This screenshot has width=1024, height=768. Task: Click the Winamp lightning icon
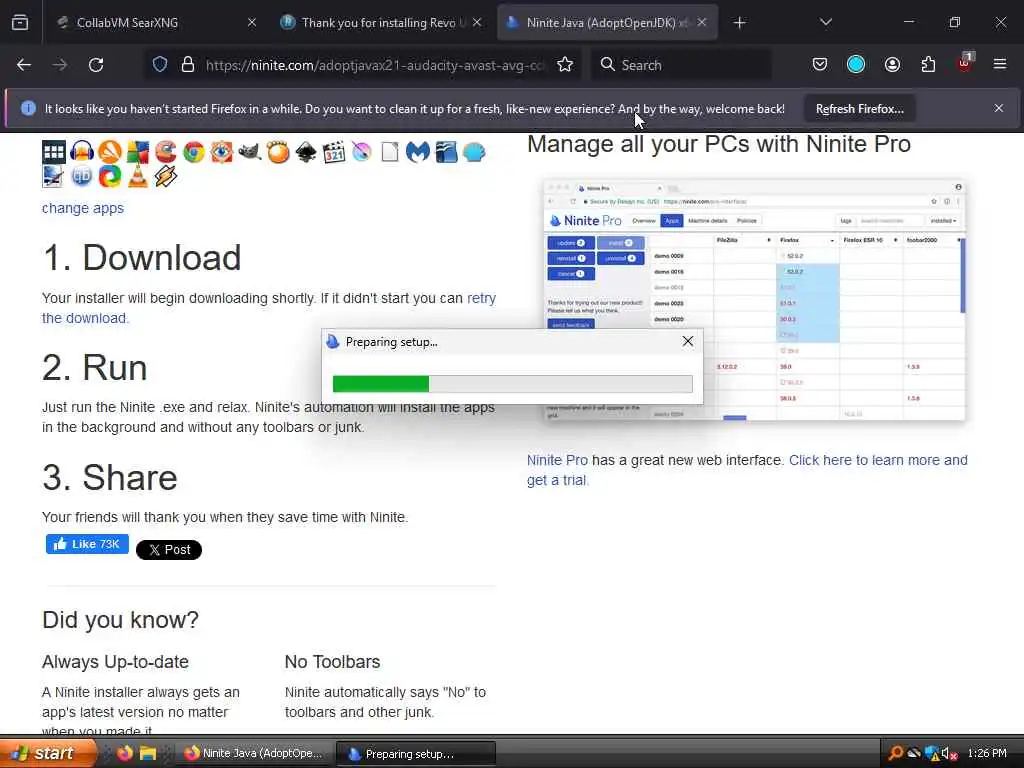[x=166, y=176]
